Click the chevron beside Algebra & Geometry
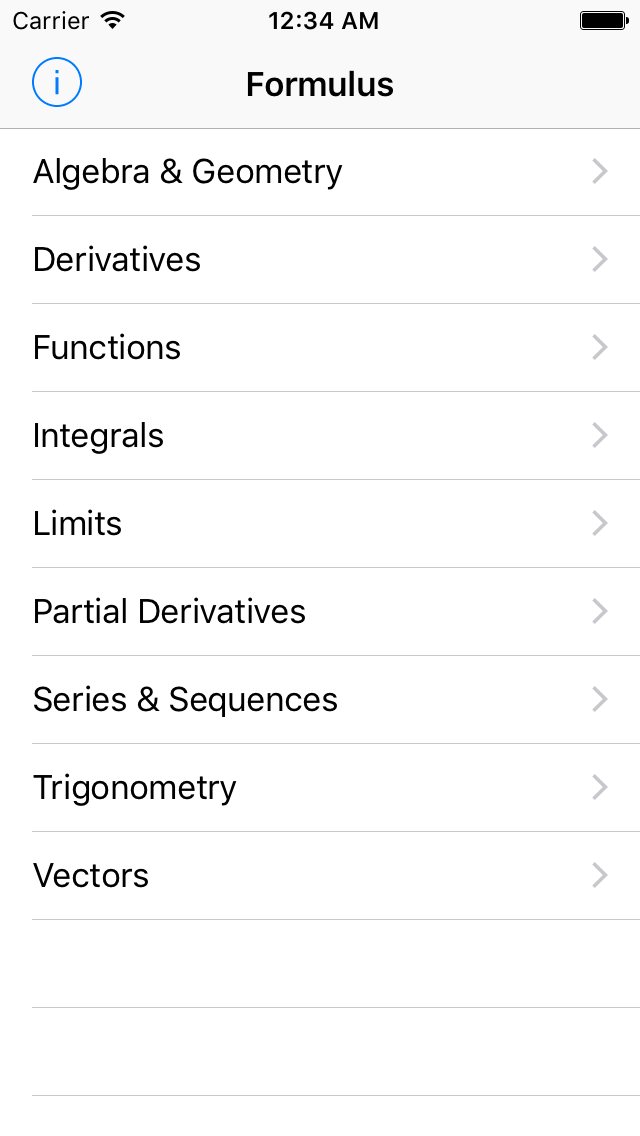 [x=600, y=172]
